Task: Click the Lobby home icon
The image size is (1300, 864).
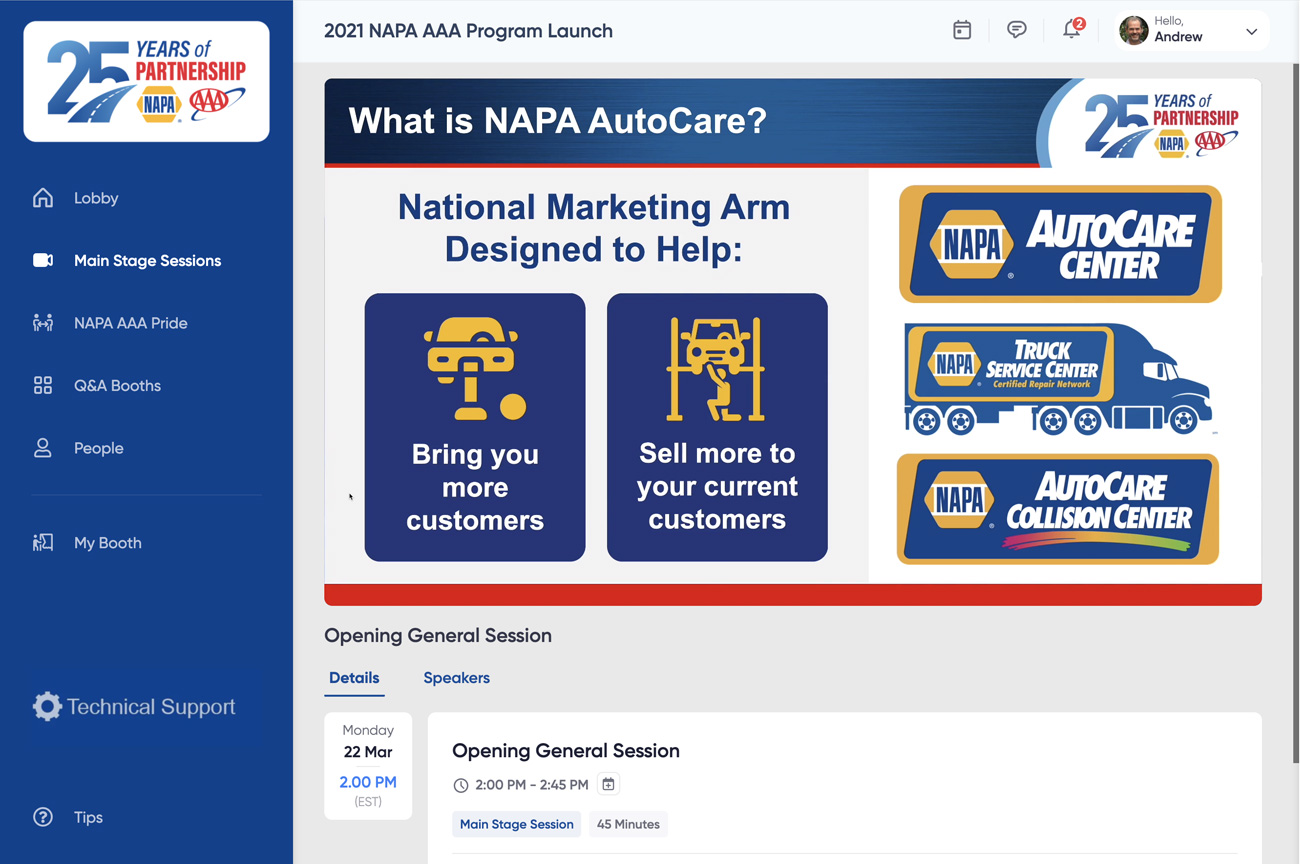Action: tap(43, 198)
